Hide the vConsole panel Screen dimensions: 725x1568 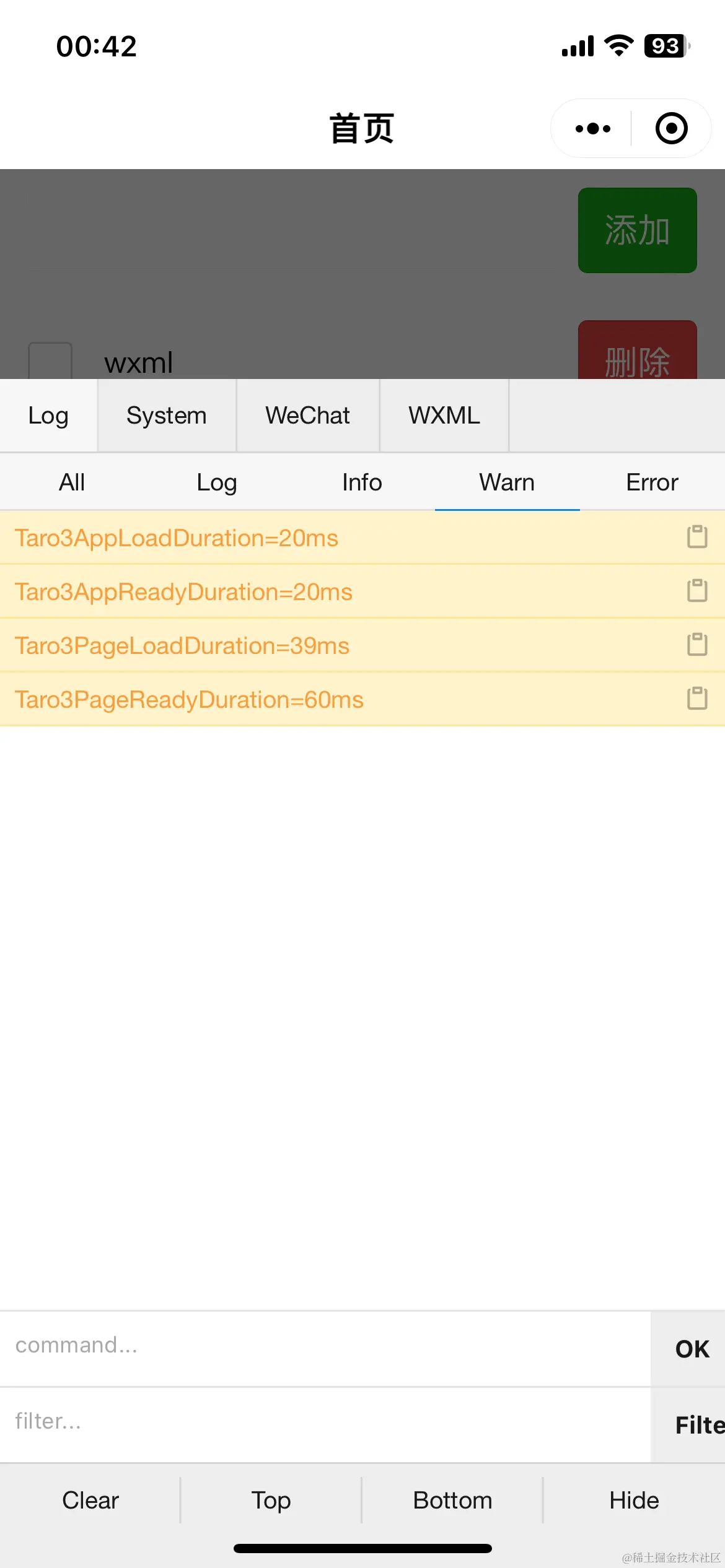pos(635,1500)
